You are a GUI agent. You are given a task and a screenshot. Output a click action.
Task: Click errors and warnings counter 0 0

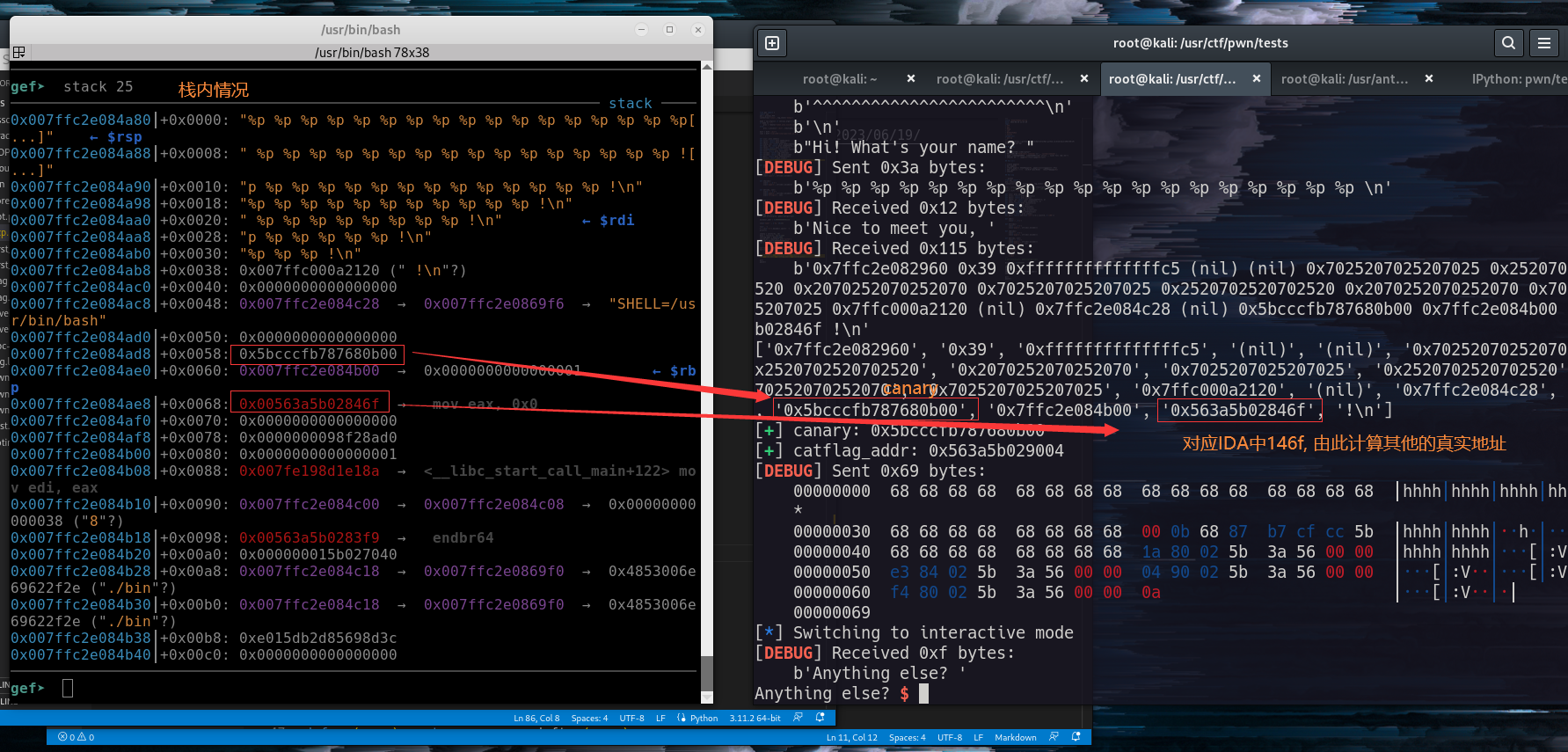(77, 737)
